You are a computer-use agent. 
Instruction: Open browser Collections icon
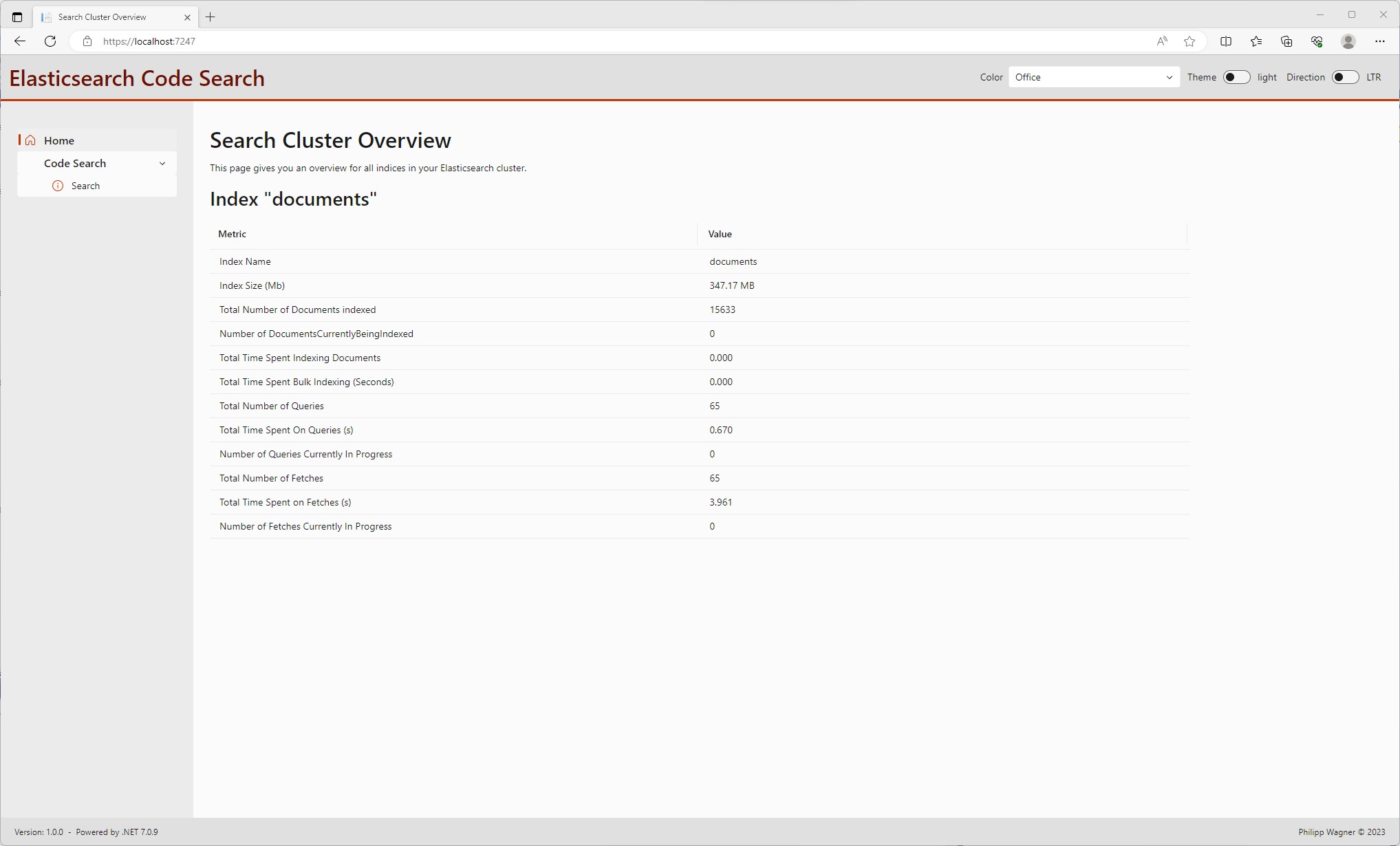(x=1286, y=41)
